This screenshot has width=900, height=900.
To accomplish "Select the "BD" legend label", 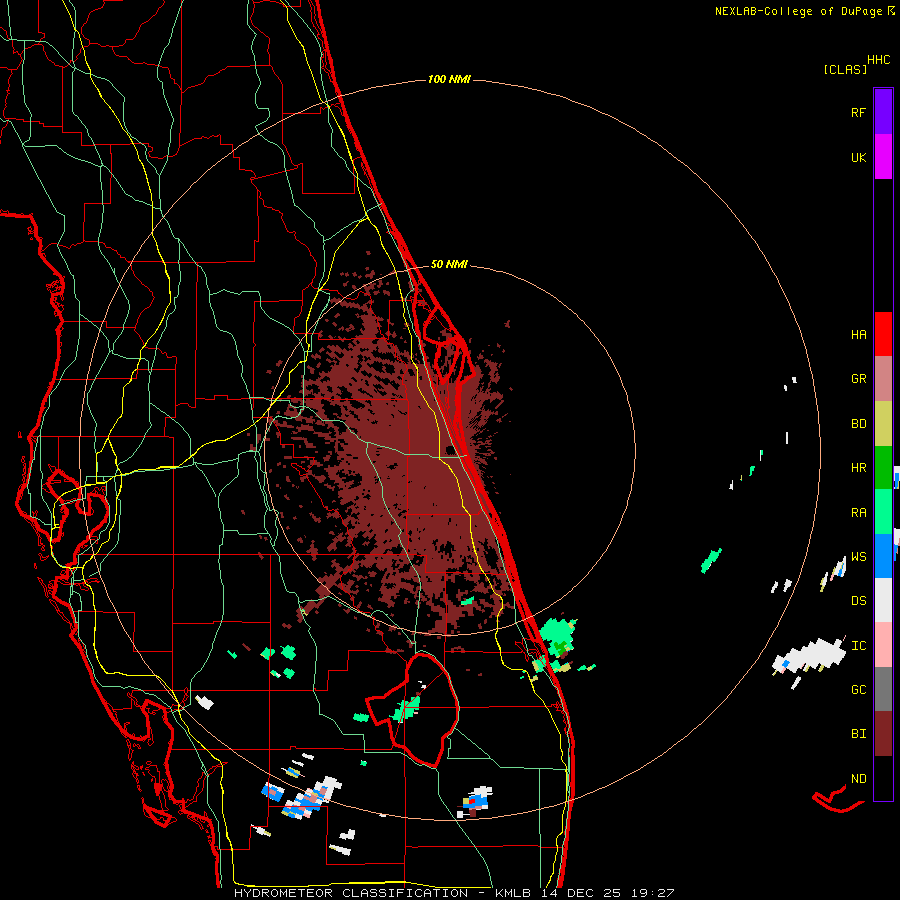I will point(859,424).
